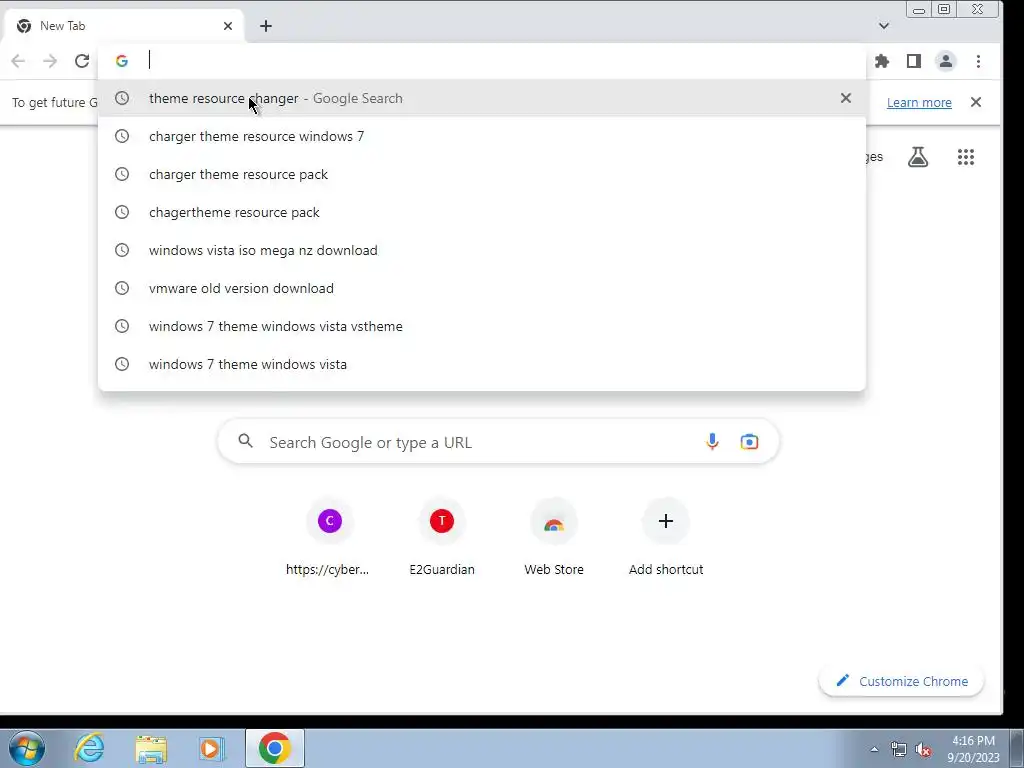Open the Web Store shortcut
1024x768 pixels.
point(554,539)
